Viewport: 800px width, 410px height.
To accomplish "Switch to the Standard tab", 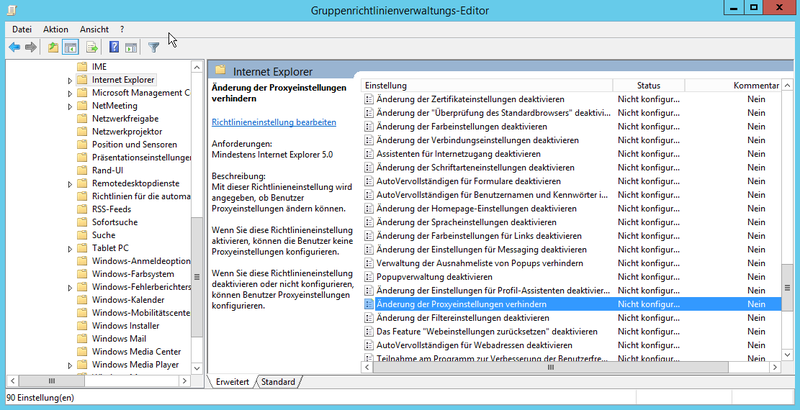I will tap(278, 382).
